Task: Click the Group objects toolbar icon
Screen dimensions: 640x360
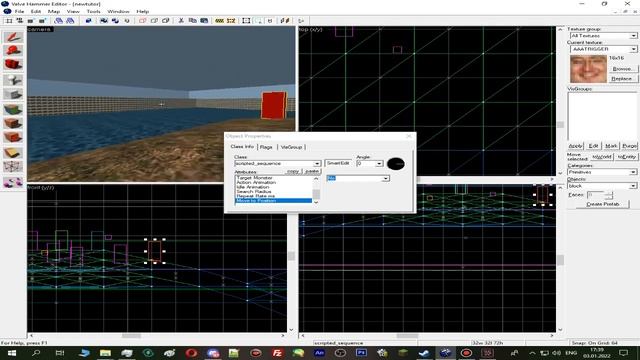Action: (104, 21)
